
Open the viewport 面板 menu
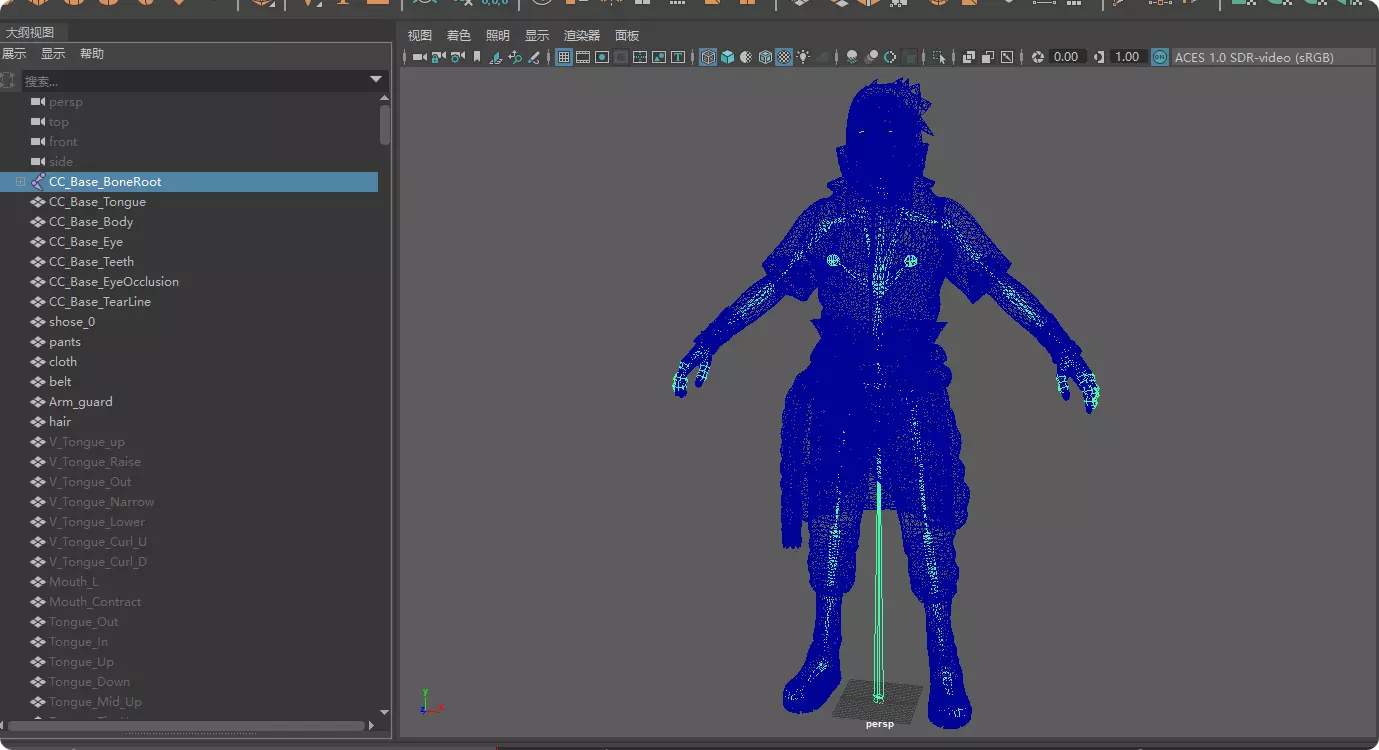click(627, 35)
